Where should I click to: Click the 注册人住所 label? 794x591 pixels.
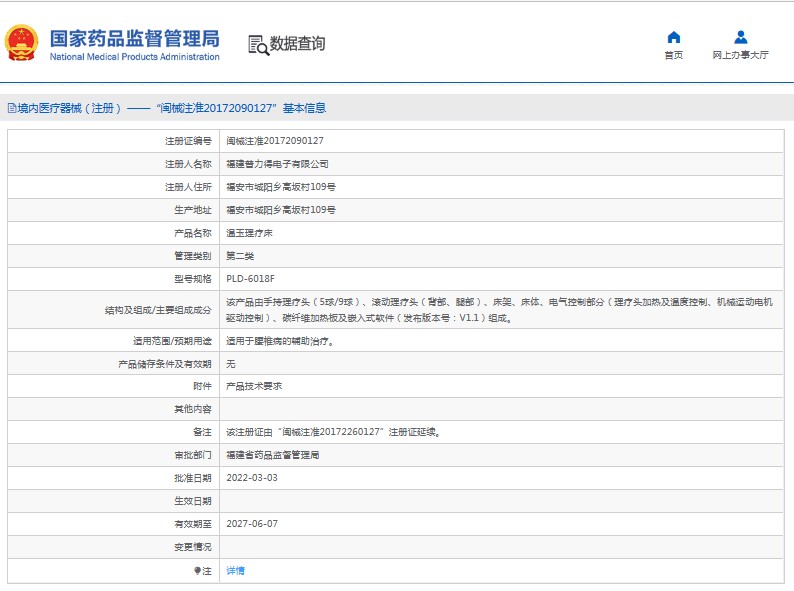pyautogui.click(x=188, y=187)
